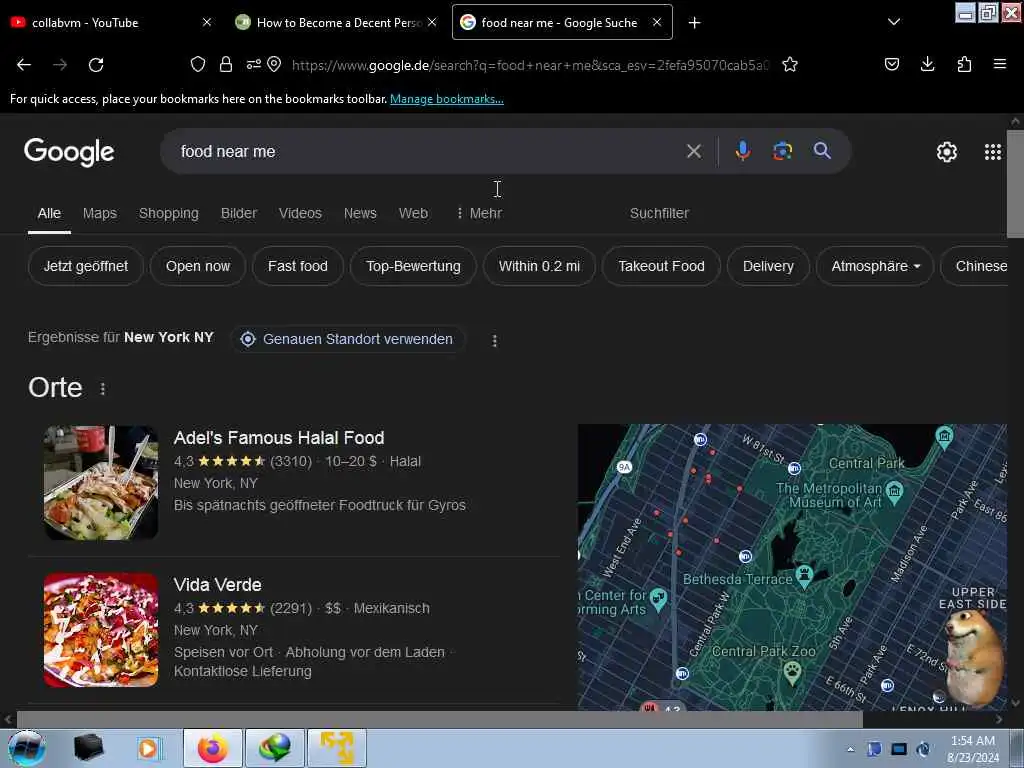Image resolution: width=1024 pixels, height=768 pixels.
Task: Click Genauen Standort verwenden
Action: 348,340
